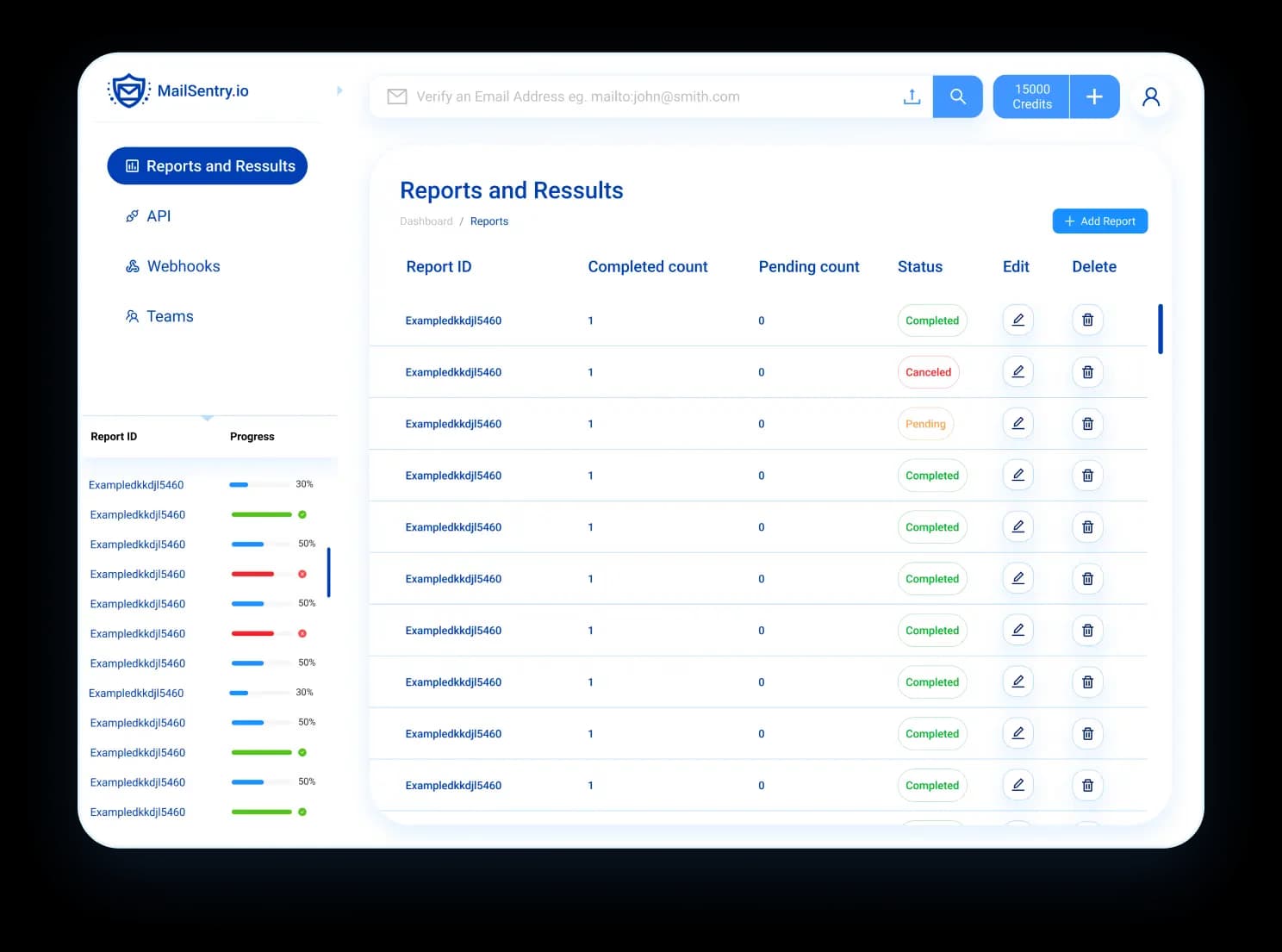
Task: Open the Dashboard breadcrumb link
Action: 426,221
